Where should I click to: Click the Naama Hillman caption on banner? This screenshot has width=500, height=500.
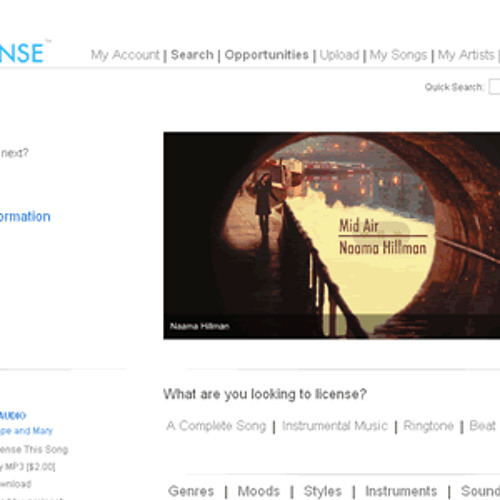pyautogui.click(x=199, y=326)
